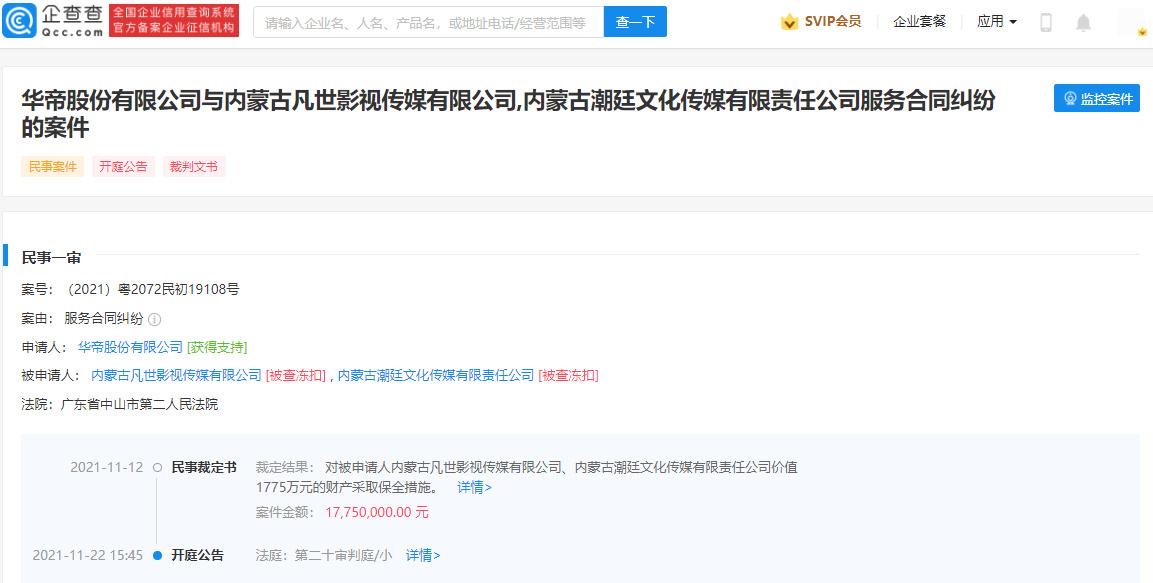Click first 被查冻扣 label after 凡世影视
This screenshot has height=583, width=1153.
click(x=296, y=376)
